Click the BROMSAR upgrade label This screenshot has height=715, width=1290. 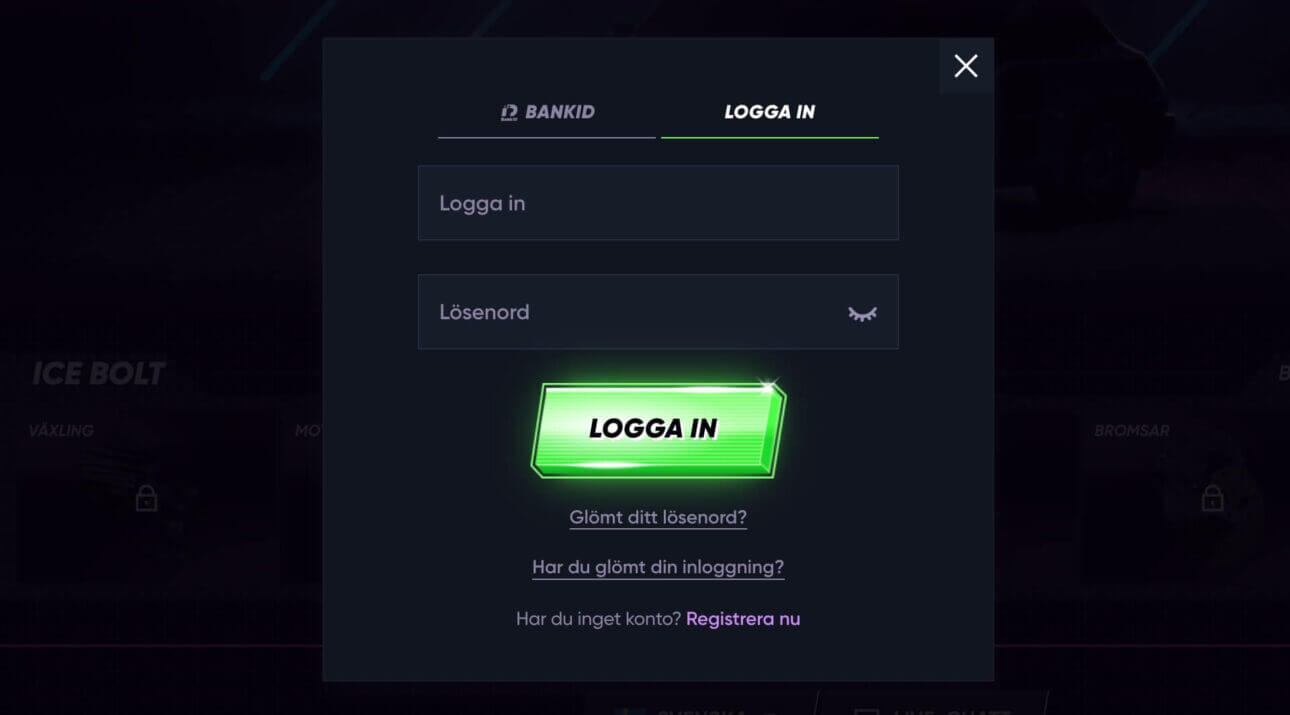[1132, 431]
